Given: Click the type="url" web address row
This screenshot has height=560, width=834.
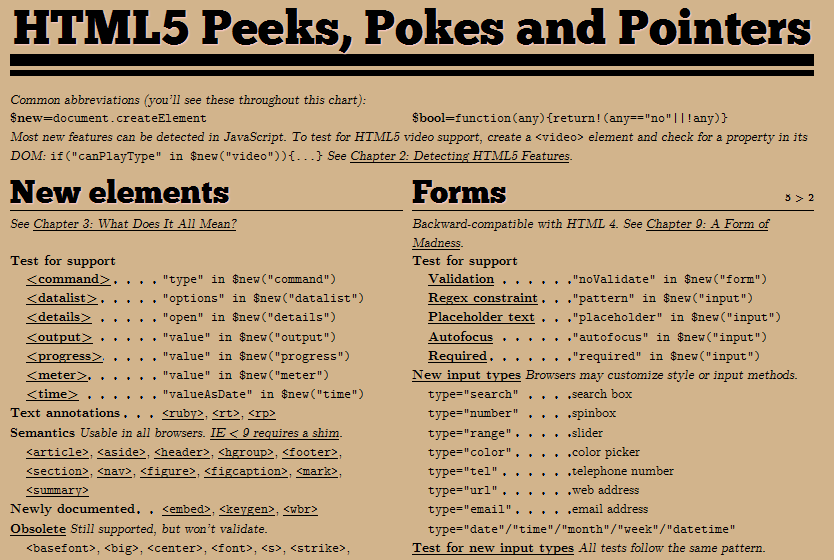Looking at the screenshot, I should 533,490.
